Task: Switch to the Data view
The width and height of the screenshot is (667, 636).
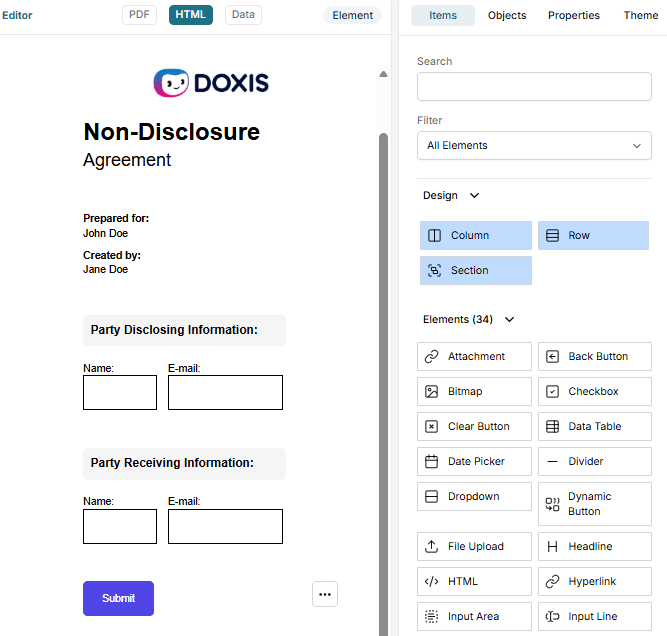Action: click(243, 15)
